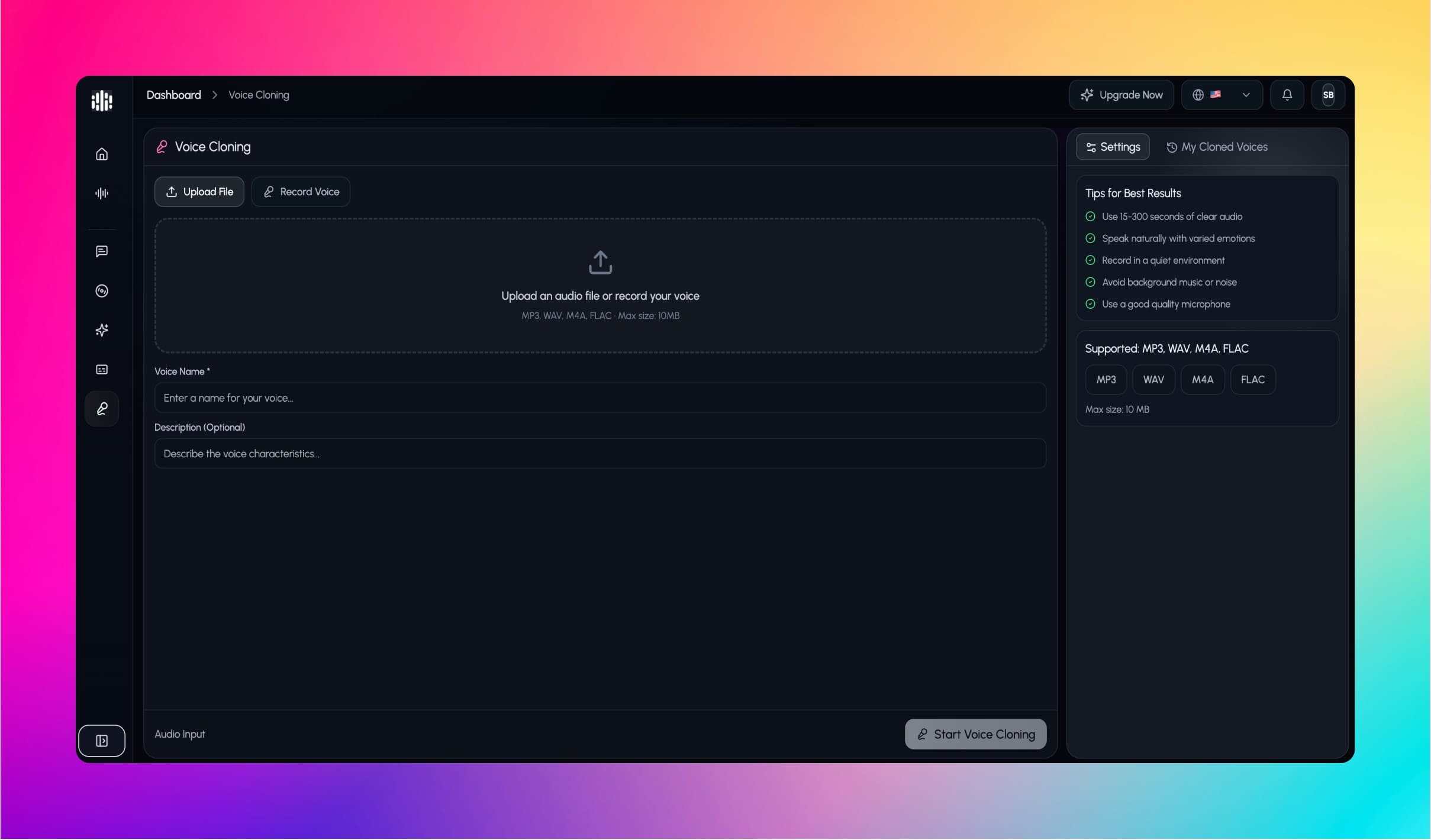Expand the language selector dropdown
Viewport: 1431px width, 840px height.
(1221, 95)
